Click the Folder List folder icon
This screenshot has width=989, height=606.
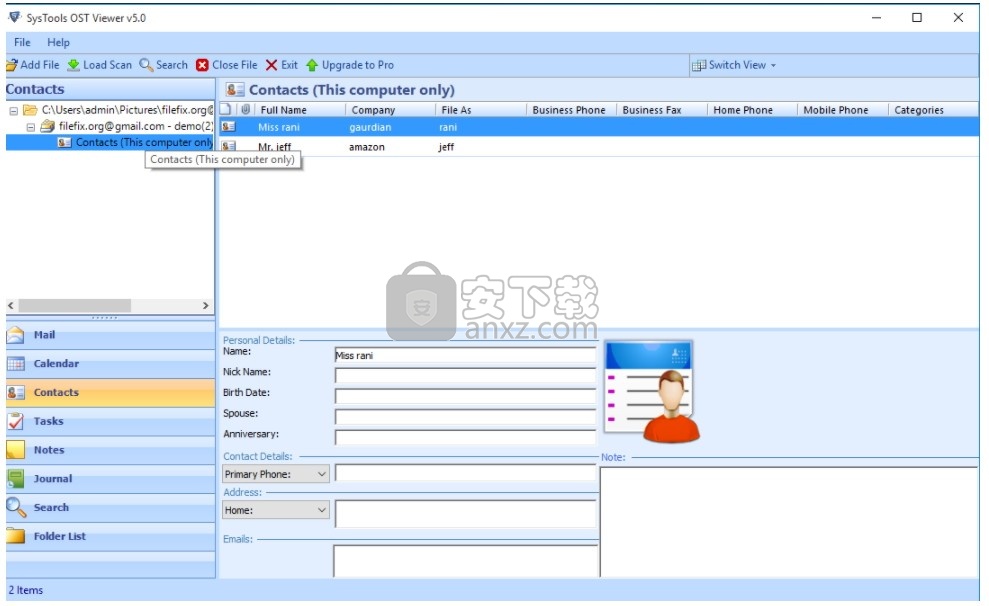[16, 536]
